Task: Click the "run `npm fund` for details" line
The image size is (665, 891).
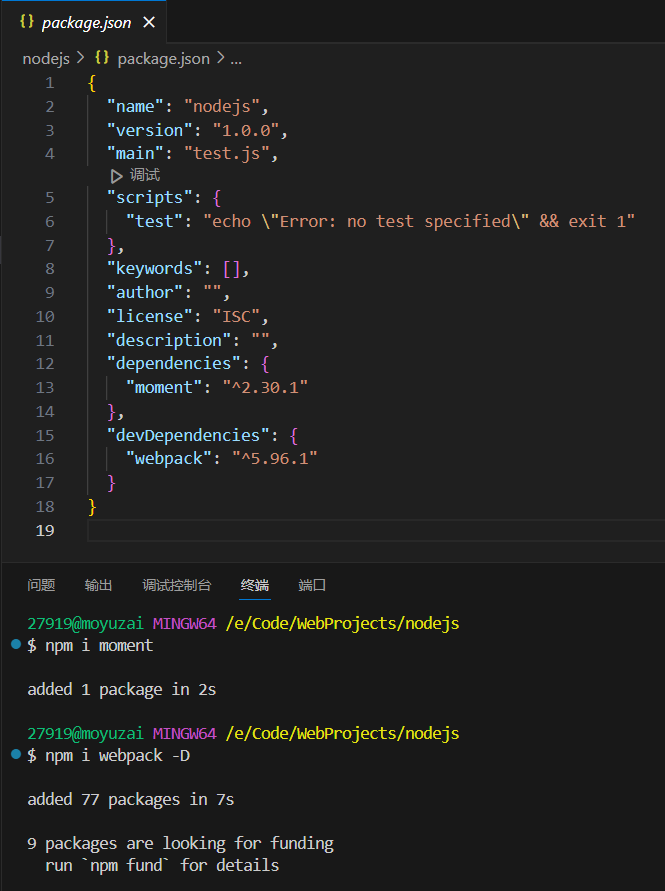Action: click(162, 866)
